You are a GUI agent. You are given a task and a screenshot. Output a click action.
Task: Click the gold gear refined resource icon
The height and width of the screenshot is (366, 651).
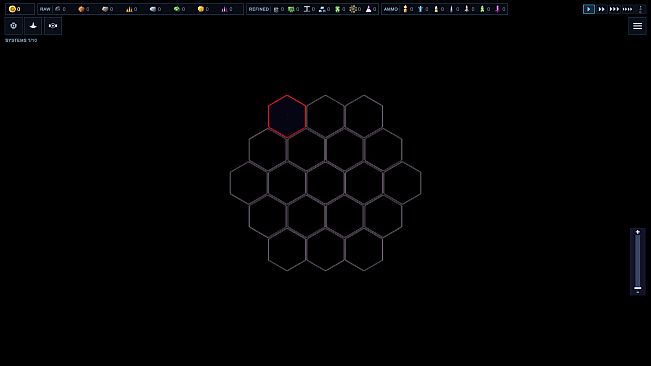pos(353,9)
